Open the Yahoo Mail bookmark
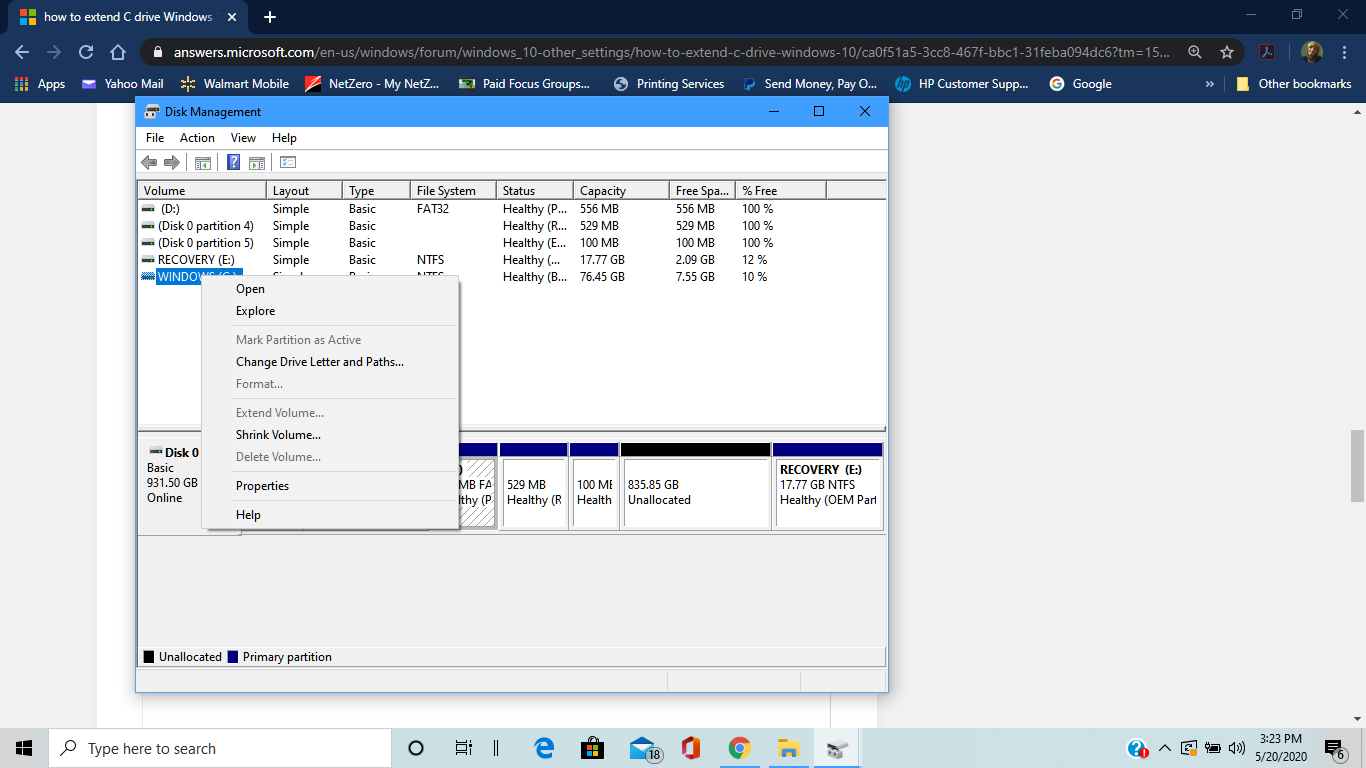This screenshot has width=1366, height=768. click(x=122, y=84)
